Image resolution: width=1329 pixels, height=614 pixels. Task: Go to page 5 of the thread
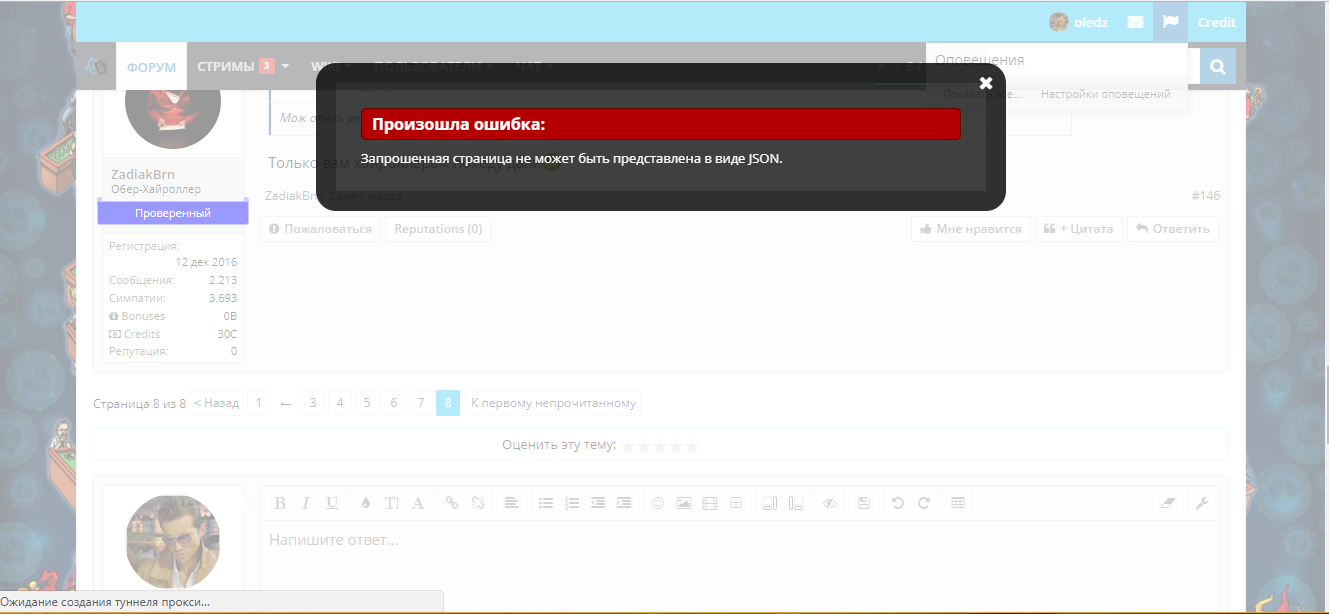[366, 402]
